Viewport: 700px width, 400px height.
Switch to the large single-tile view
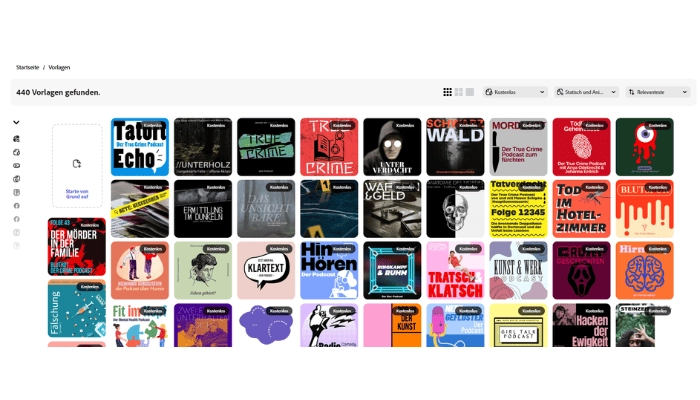coord(470,92)
